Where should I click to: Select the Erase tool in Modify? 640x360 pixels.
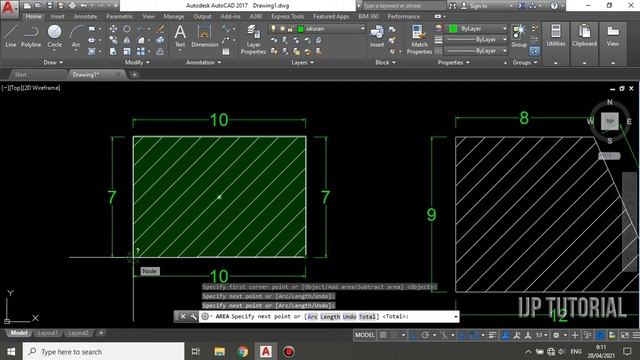click(x=160, y=29)
